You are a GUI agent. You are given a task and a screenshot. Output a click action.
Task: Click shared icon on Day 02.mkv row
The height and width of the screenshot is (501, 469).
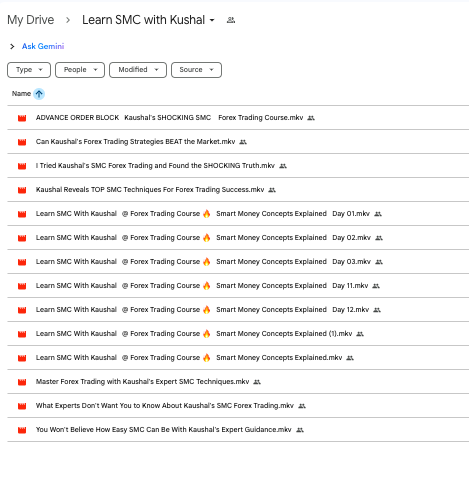379,238
